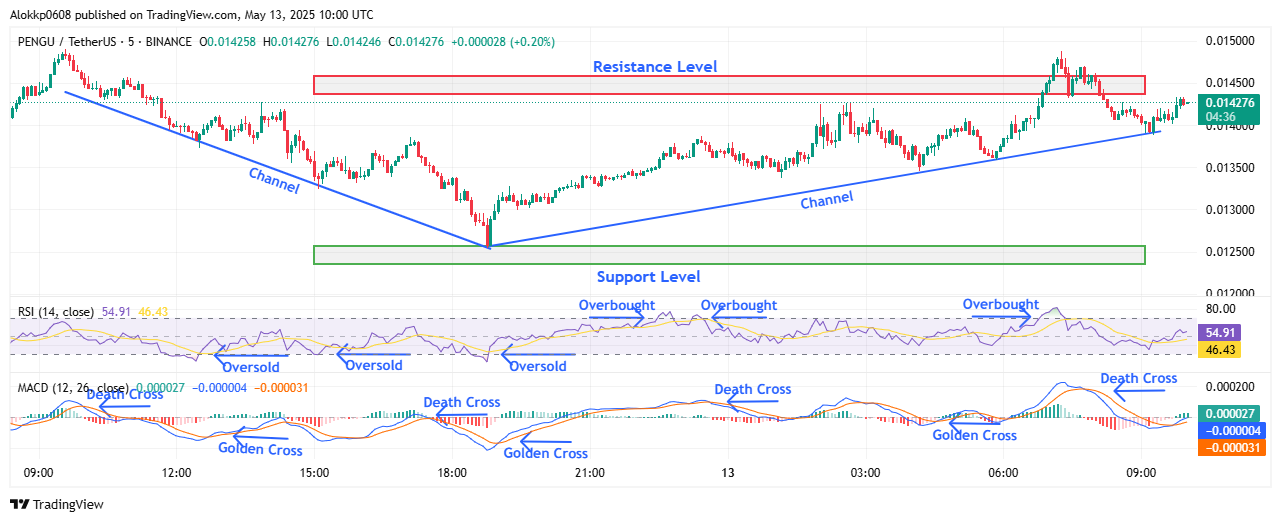
Task: Click the day 13 time axis label
Action: 728,473
